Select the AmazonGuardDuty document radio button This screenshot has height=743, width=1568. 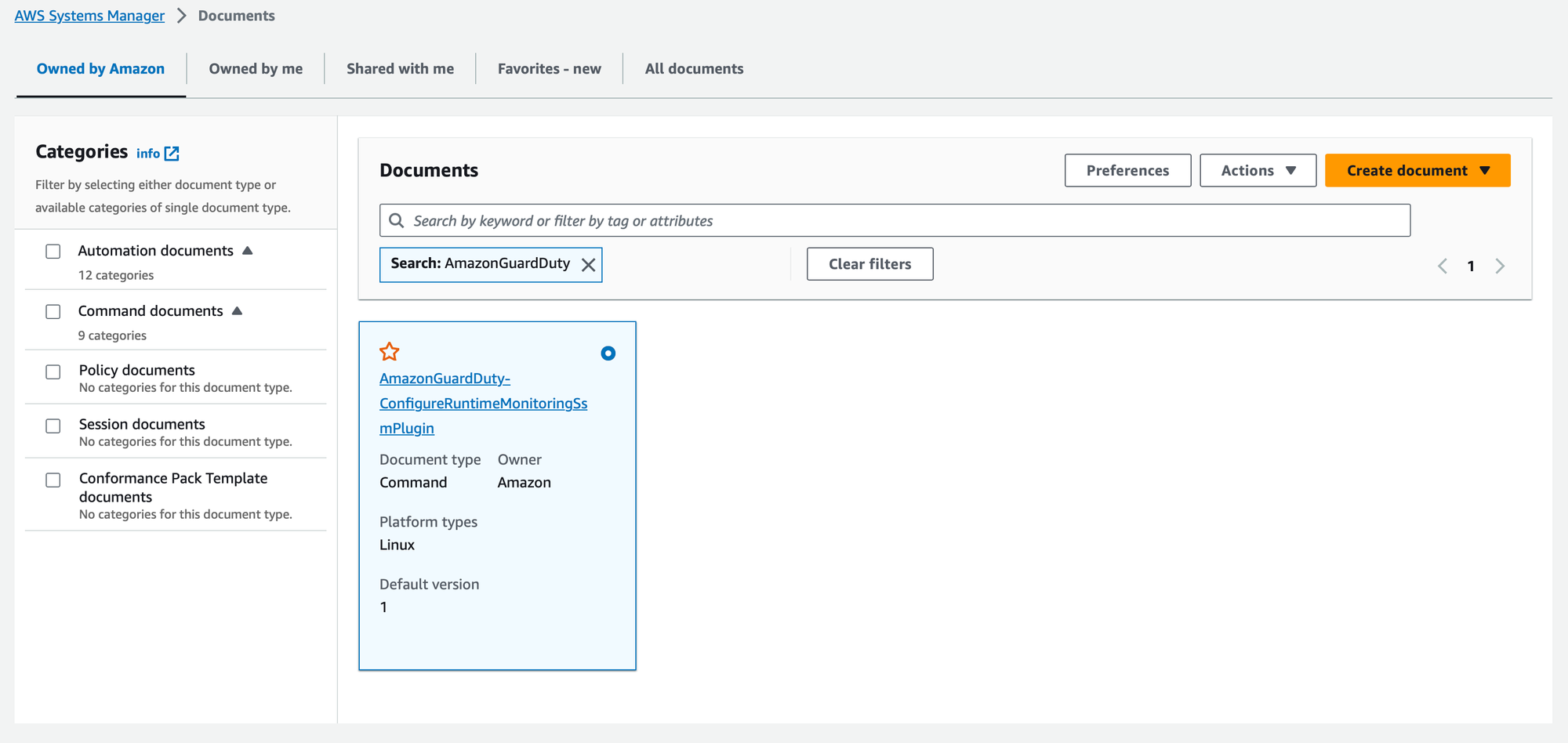pyautogui.click(x=608, y=353)
